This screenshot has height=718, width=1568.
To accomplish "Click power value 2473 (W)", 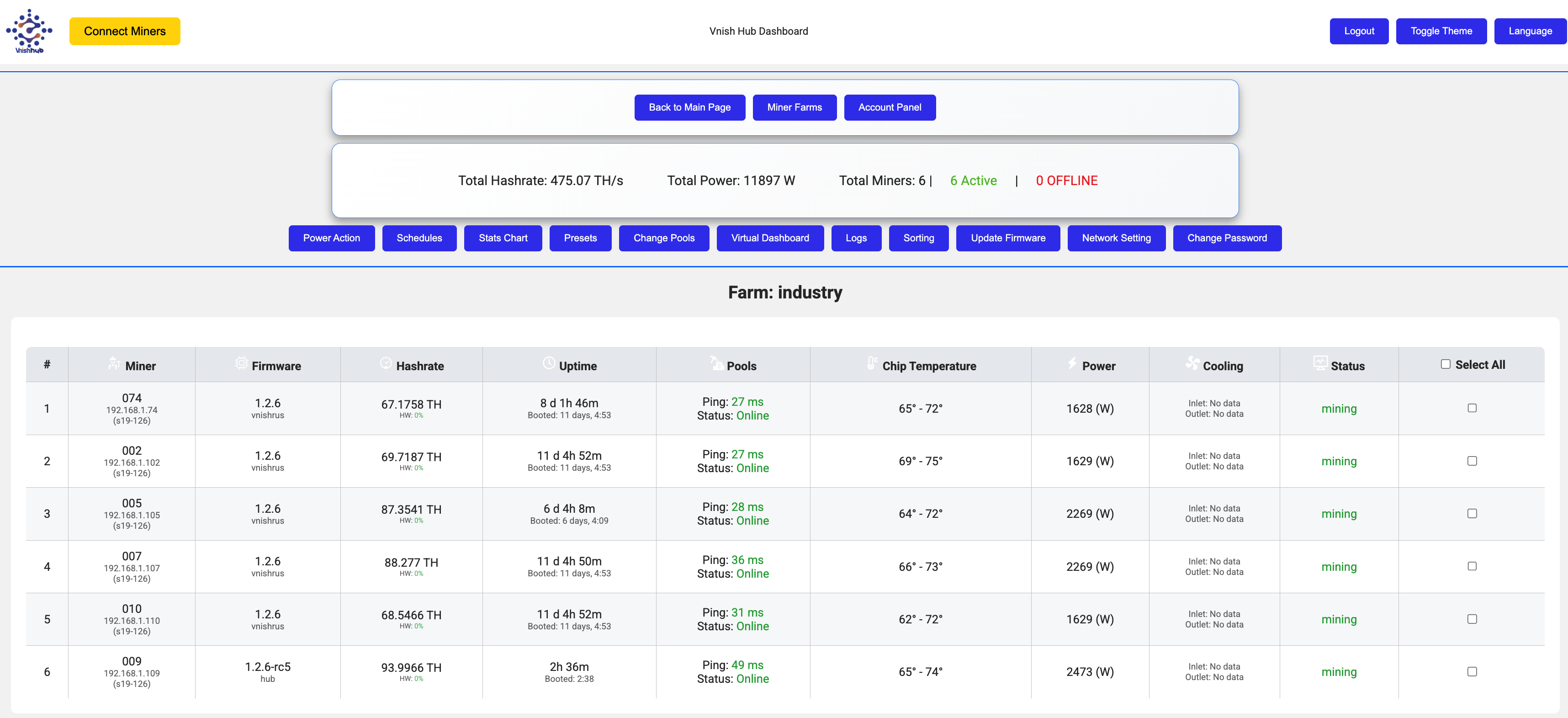I will (x=1090, y=672).
